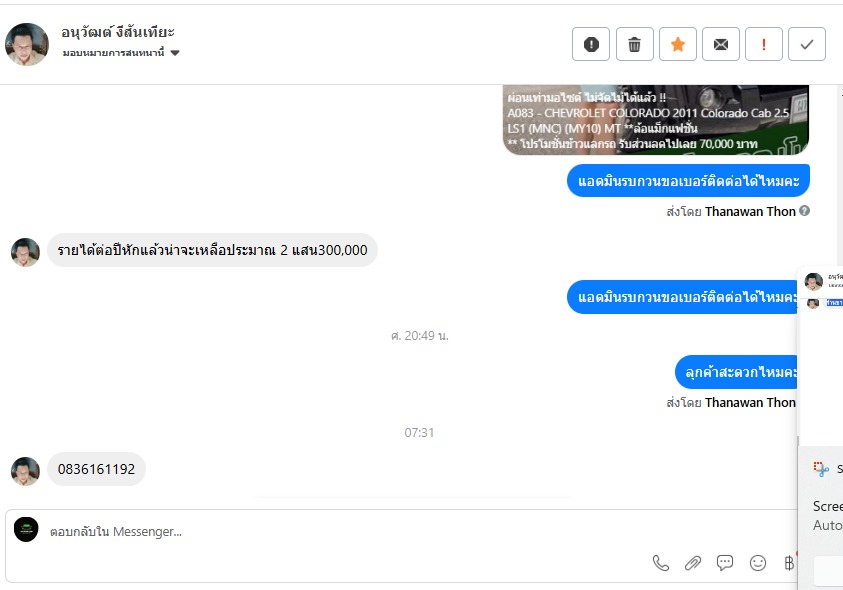Open the Chevrolet Colorado ad image
Image resolution: width=843 pixels, height=590 pixels.
[655, 119]
